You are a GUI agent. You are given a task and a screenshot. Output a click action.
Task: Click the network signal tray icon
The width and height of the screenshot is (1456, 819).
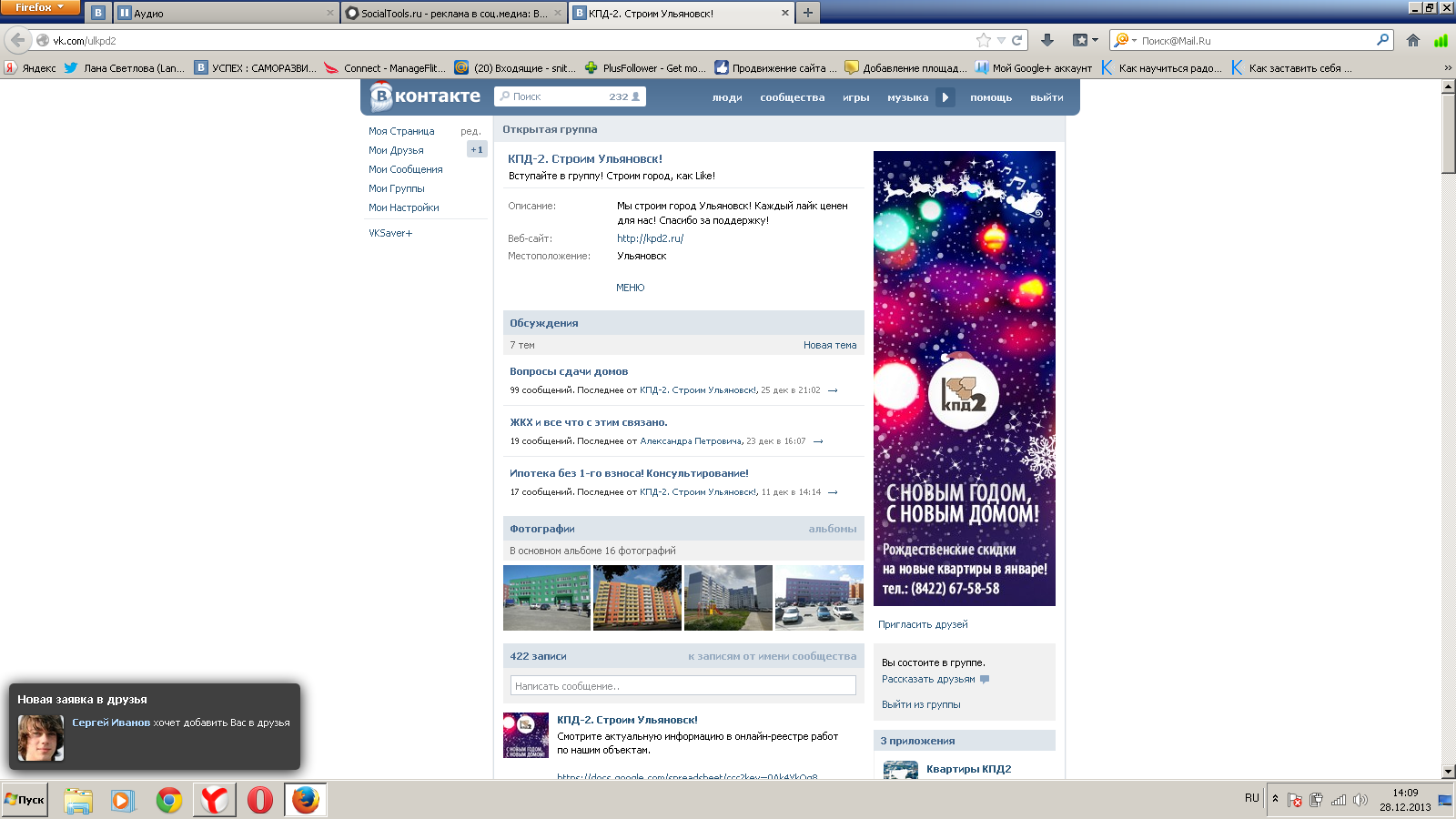pos(1339,800)
